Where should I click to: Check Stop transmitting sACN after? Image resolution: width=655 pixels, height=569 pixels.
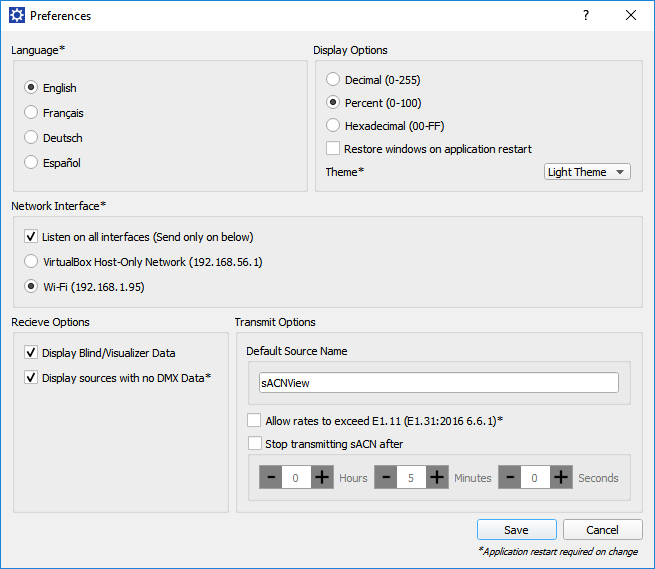tap(254, 443)
